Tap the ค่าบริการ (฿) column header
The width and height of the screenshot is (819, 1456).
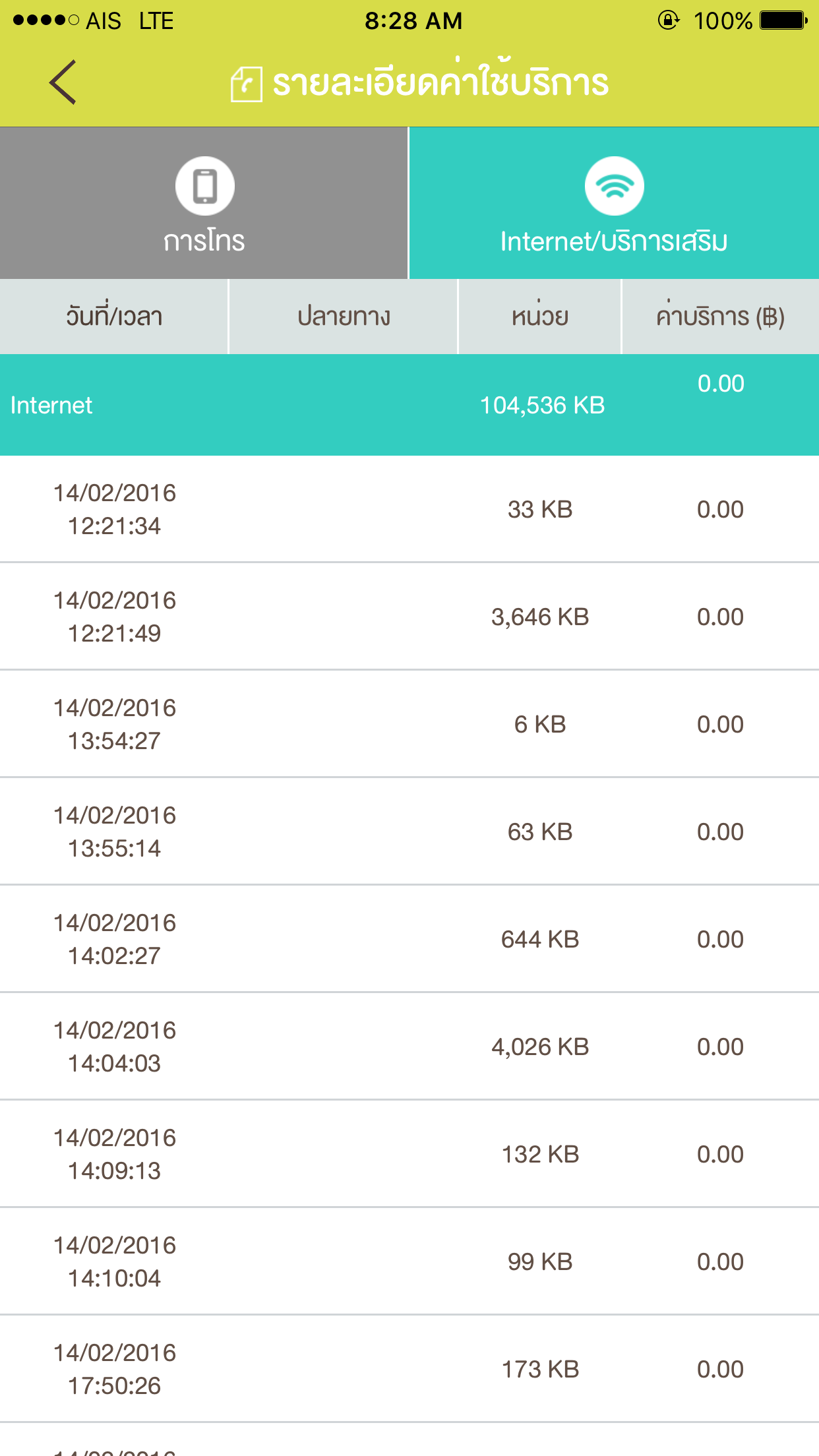pyautogui.click(x=720, y=317)
